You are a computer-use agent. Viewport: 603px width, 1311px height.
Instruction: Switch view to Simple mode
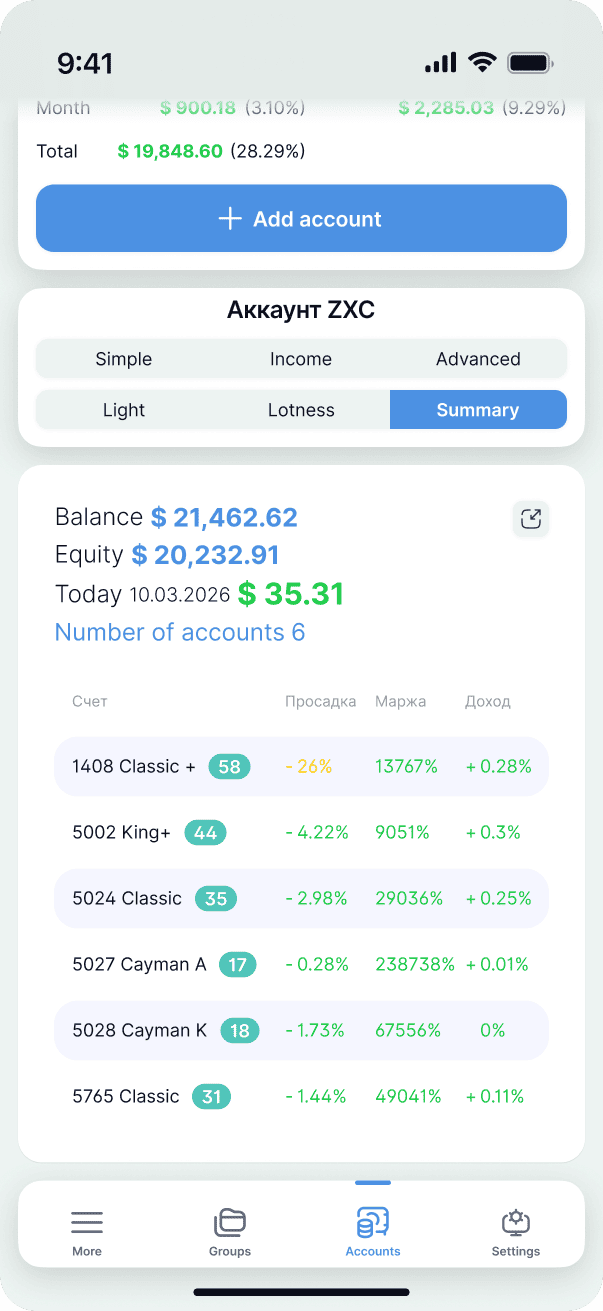[x=124, y=359]
